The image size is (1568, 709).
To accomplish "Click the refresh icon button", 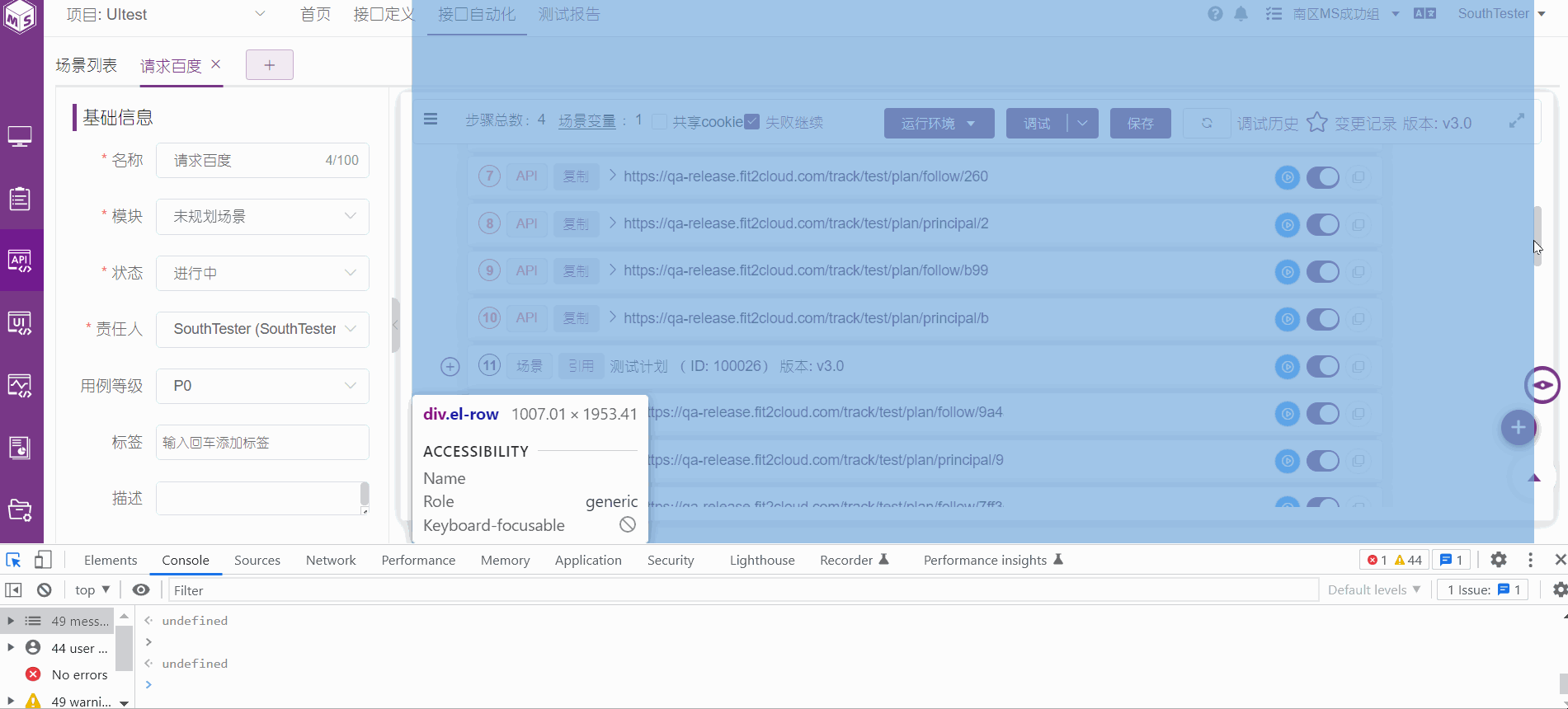I will [x=1207, y=123].
